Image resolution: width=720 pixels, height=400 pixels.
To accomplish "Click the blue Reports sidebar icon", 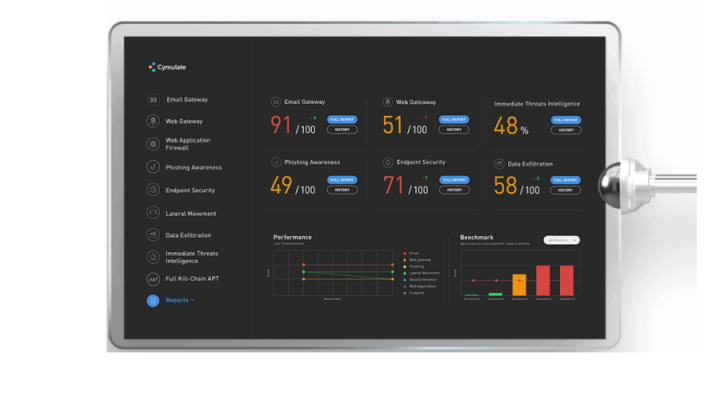I will pyautogui.click(x=153, y=299).
